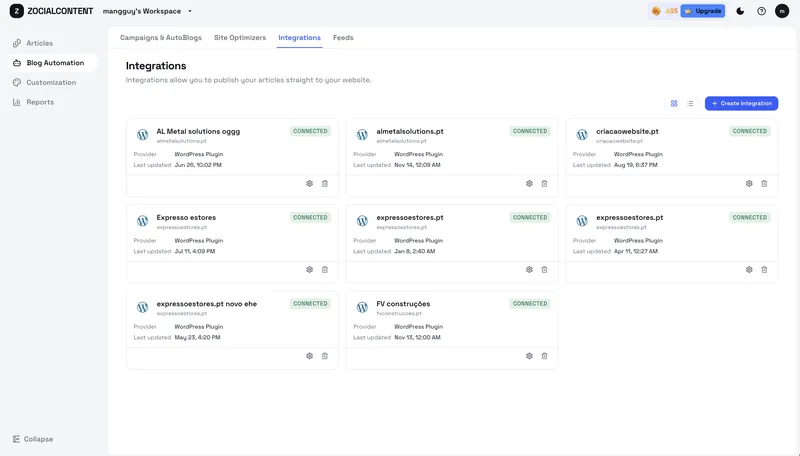This screenshot has width=800, height=456.
Task: Collapse the sidebar
Action: 33,439
